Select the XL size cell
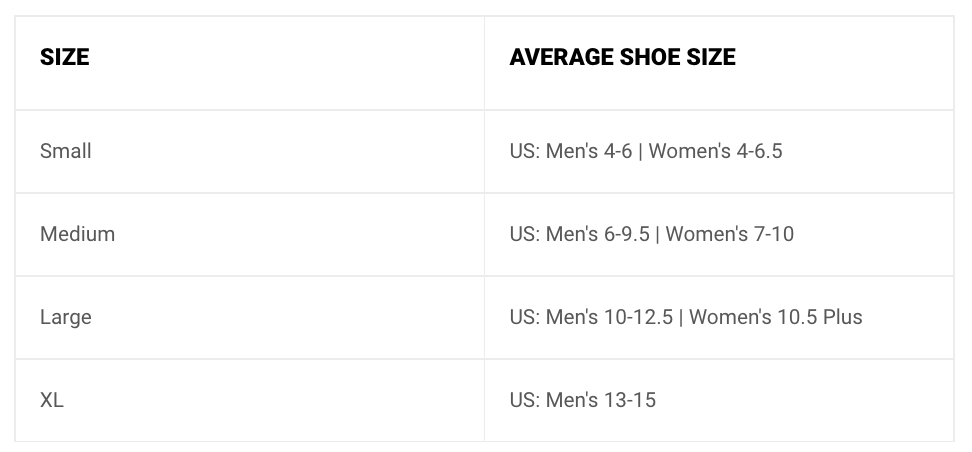 coord(249,400)
